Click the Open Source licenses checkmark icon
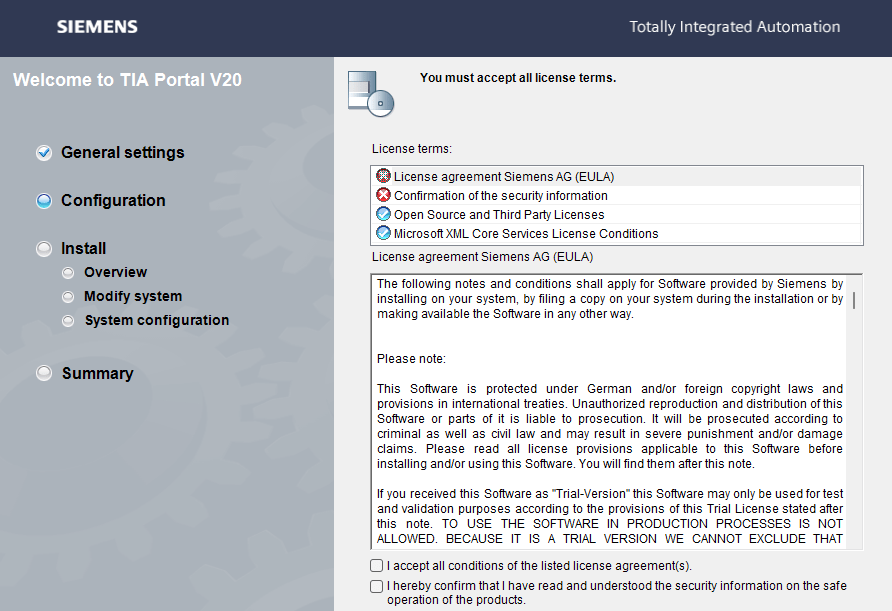This screenshot has width=892, height=611. click(x=383, y=214)
